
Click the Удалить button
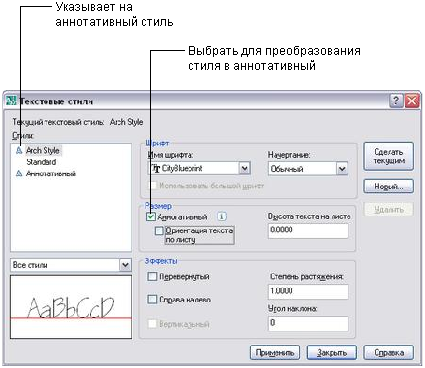tap(389, 209)
